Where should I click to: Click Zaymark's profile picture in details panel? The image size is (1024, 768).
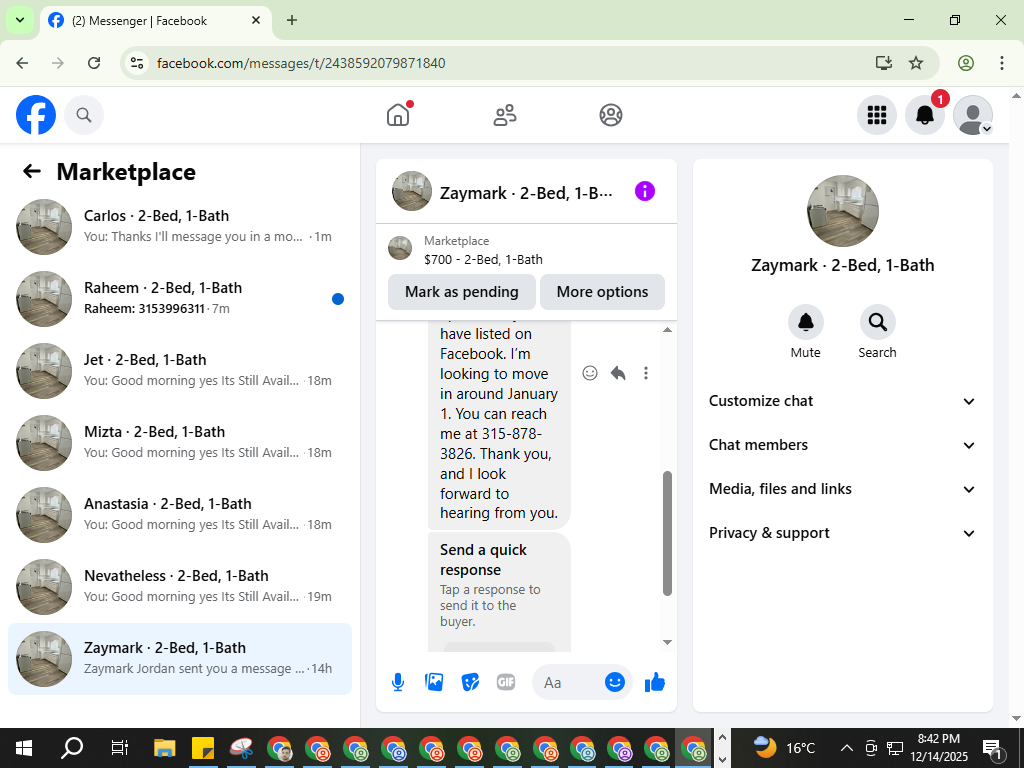tap(842, 211)
